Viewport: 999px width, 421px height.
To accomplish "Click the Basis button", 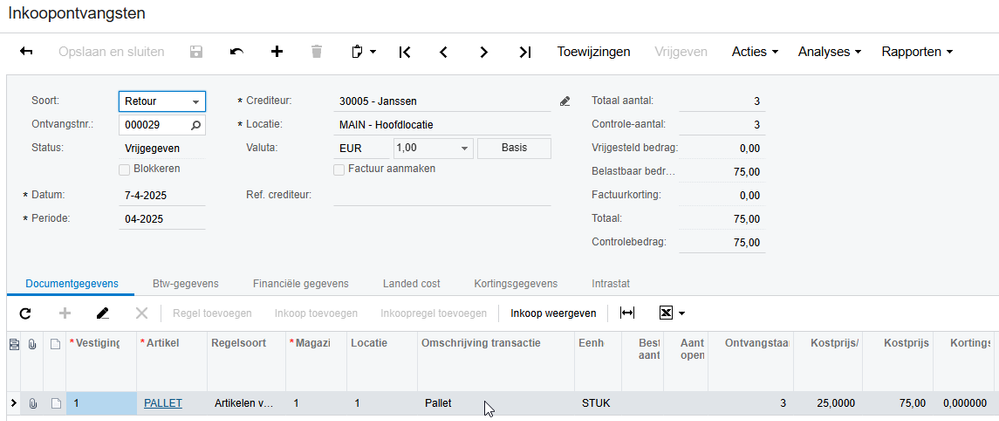I will 514,148.
